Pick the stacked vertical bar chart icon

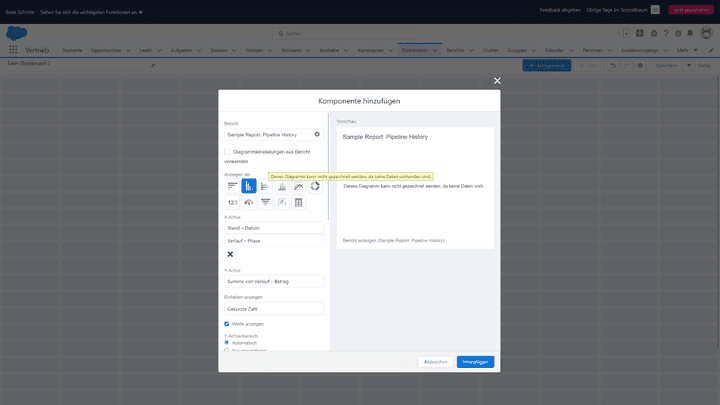coord(282,186)
